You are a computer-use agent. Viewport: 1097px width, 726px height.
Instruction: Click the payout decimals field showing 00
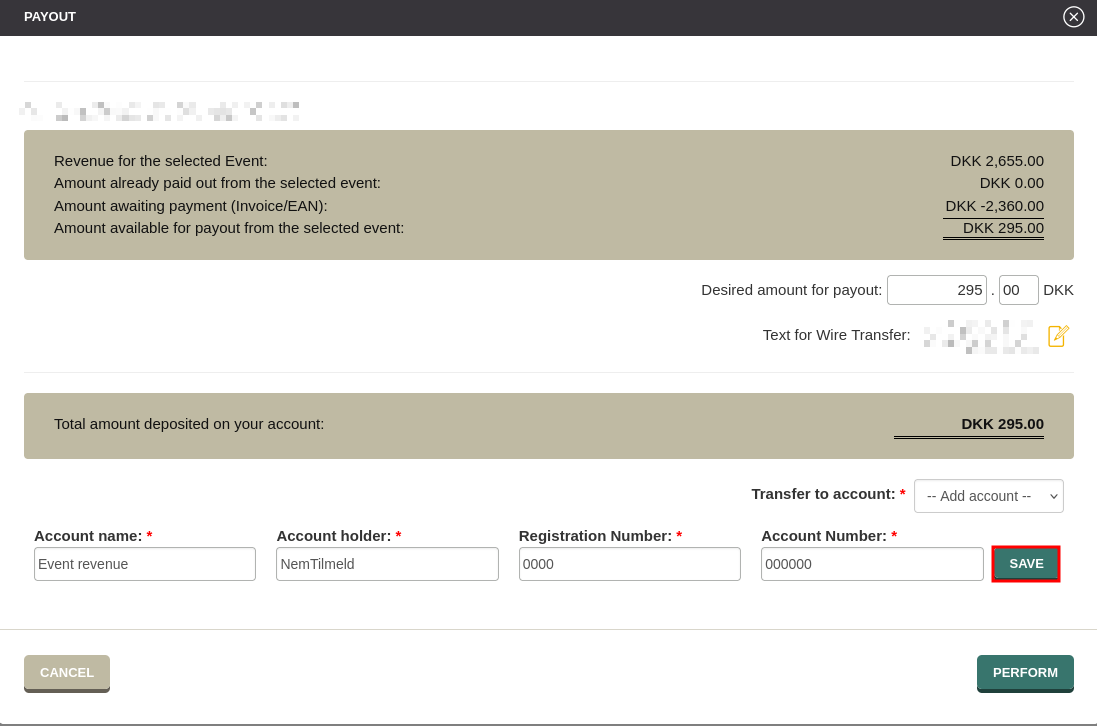click(1018, 290)
